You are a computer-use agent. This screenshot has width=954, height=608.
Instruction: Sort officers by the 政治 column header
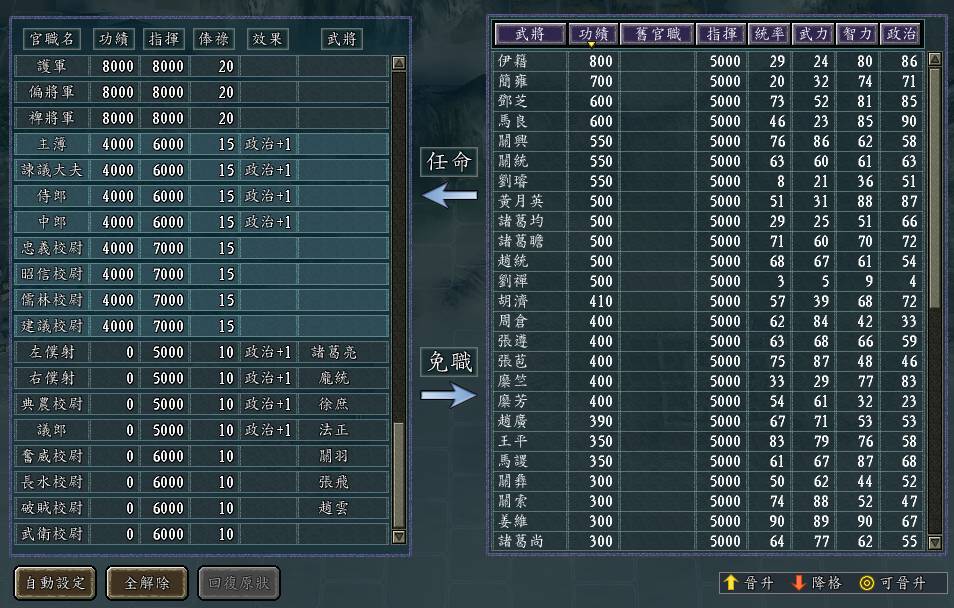pyautogui.click(x=901, y=34)
